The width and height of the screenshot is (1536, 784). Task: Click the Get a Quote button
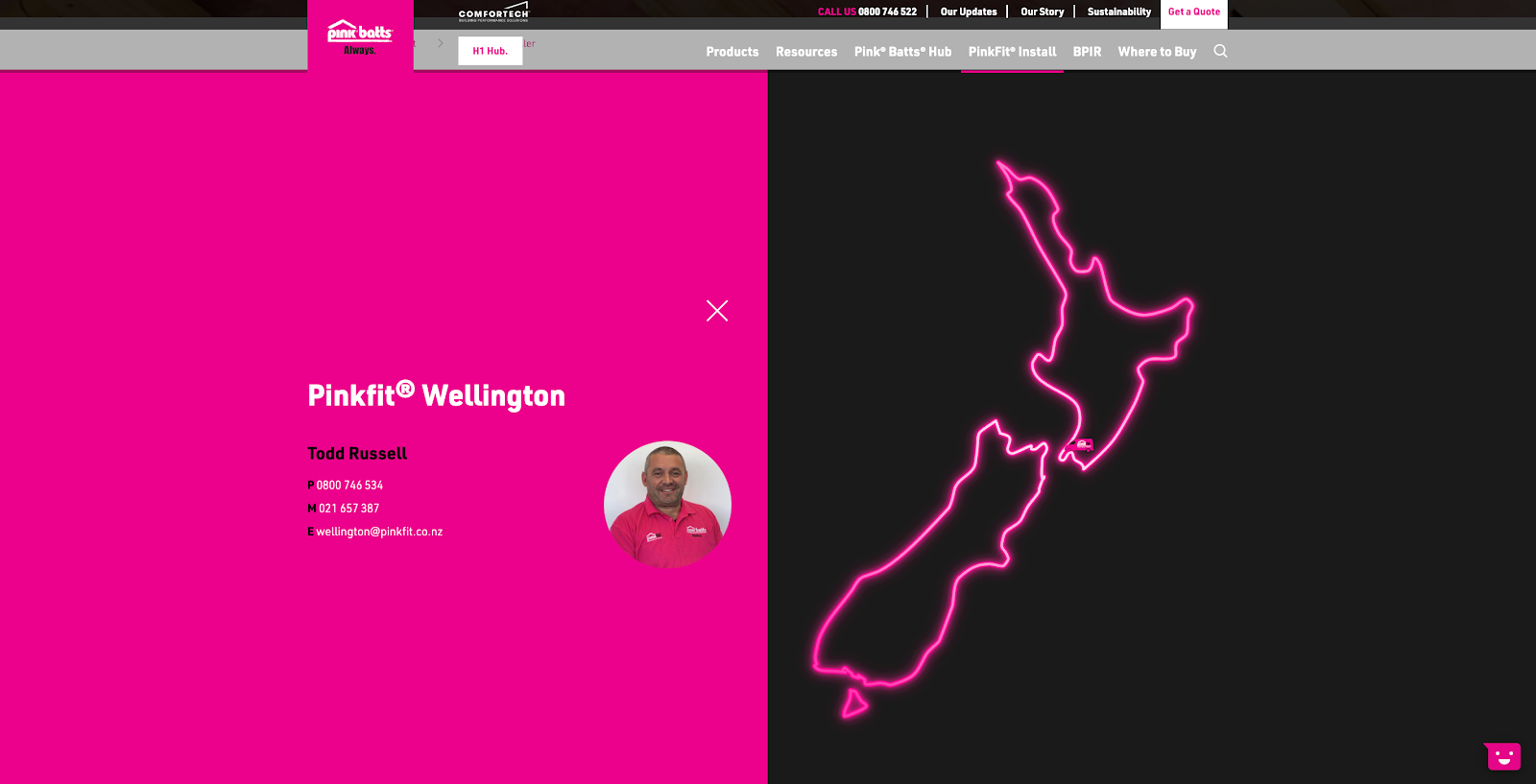1194,12
